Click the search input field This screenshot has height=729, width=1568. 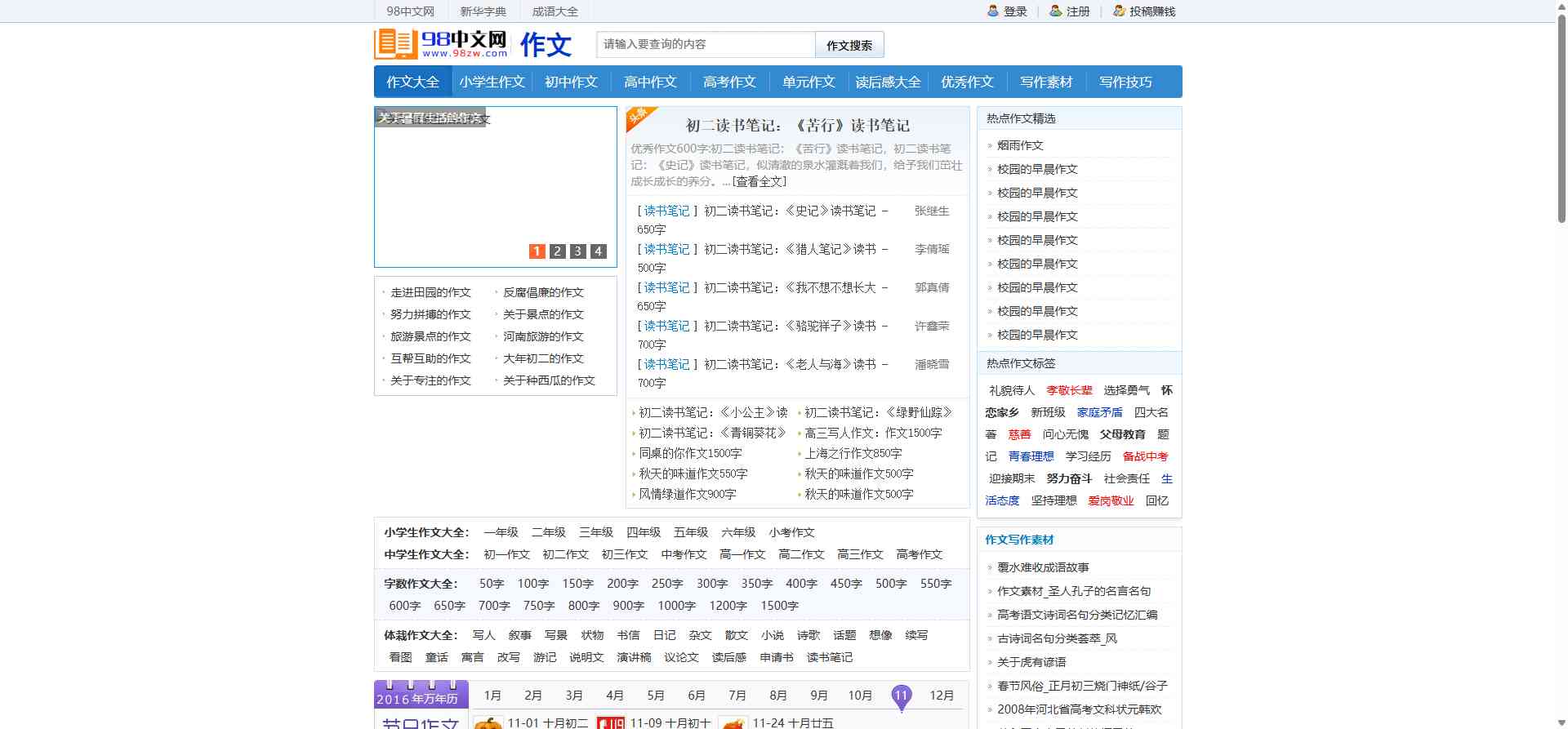click(x=706, y=44)
